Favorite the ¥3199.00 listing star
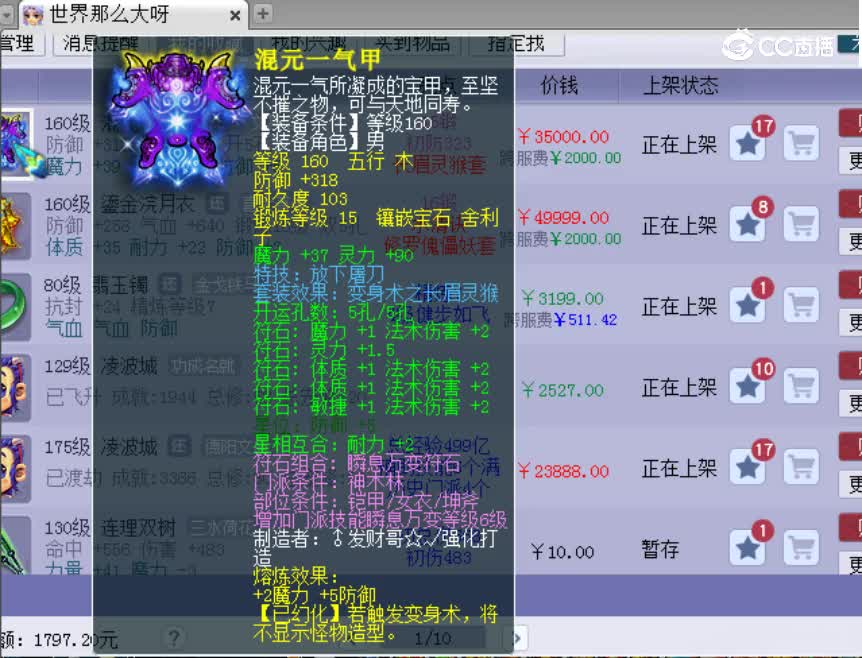Screen dimensions: 862x658 coord(748,305)
